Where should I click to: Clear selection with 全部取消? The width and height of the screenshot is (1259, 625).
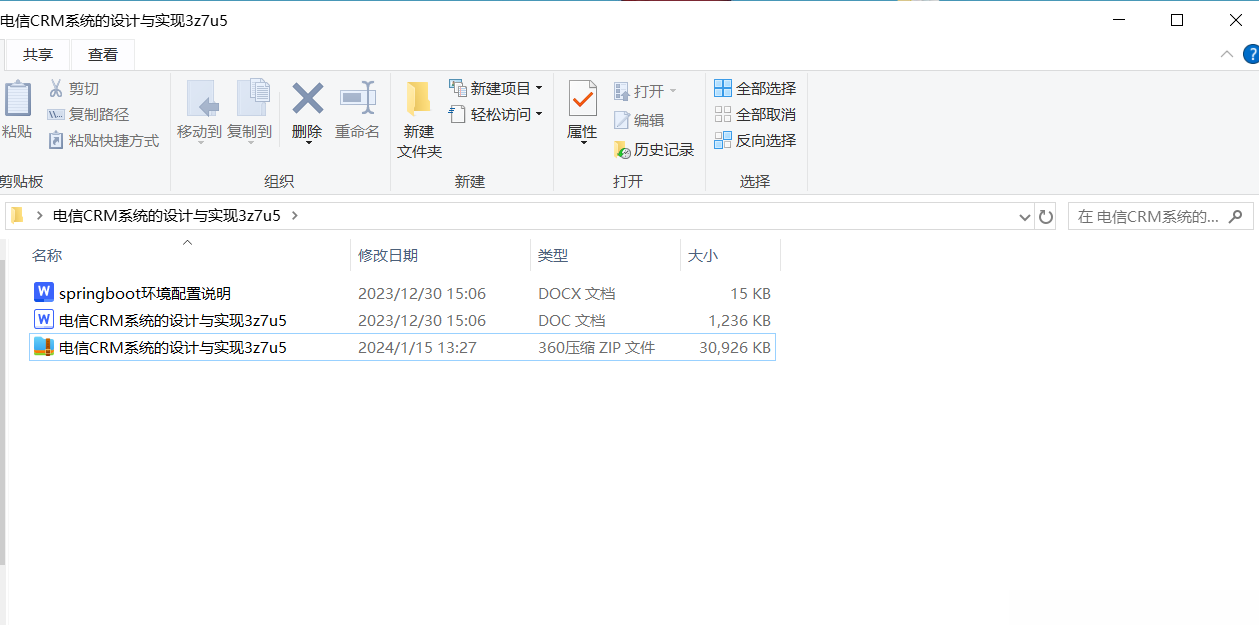pos(755,114)
